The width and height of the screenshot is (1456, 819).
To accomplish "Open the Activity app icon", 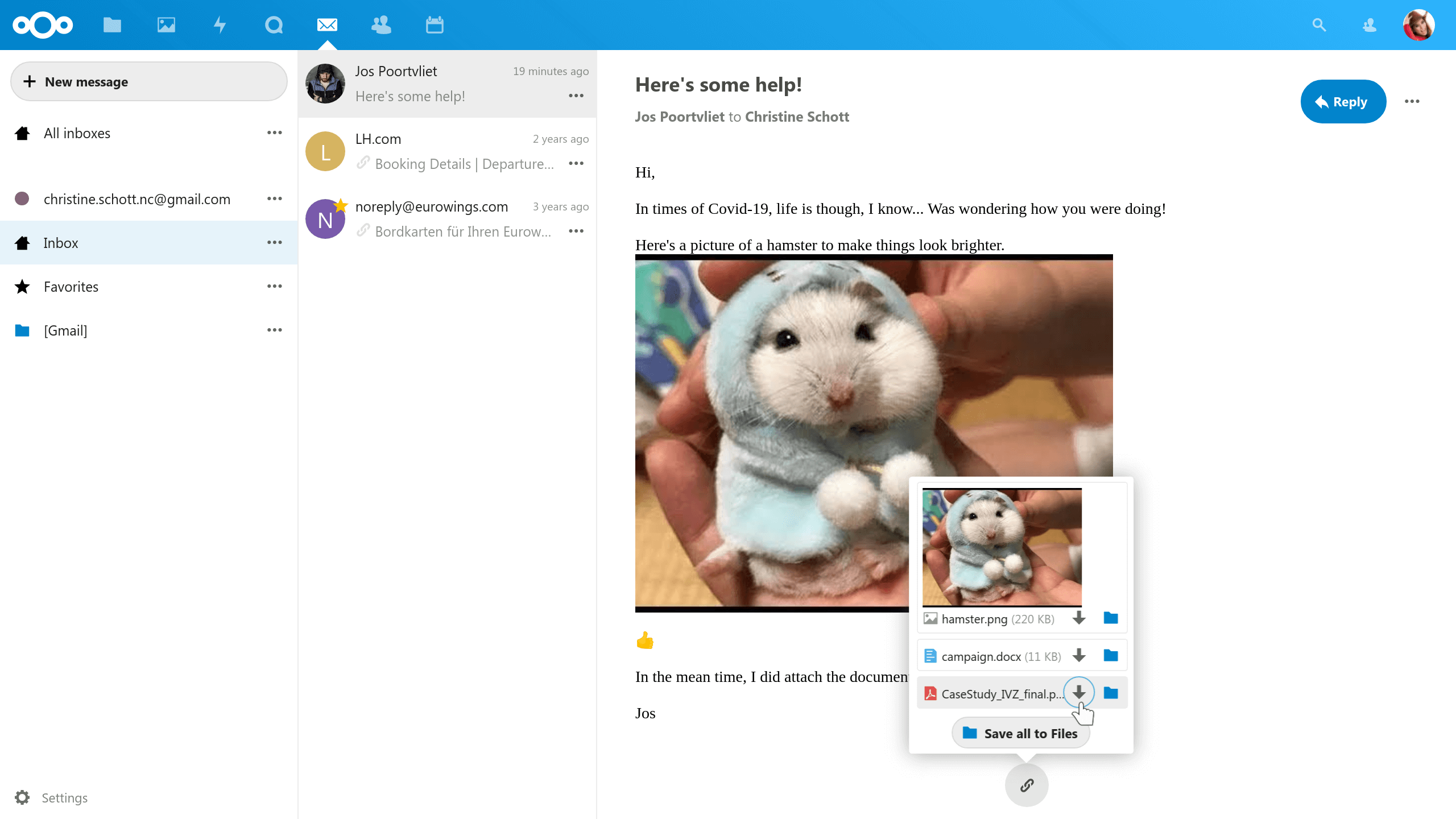I will [x=220, y=24].
